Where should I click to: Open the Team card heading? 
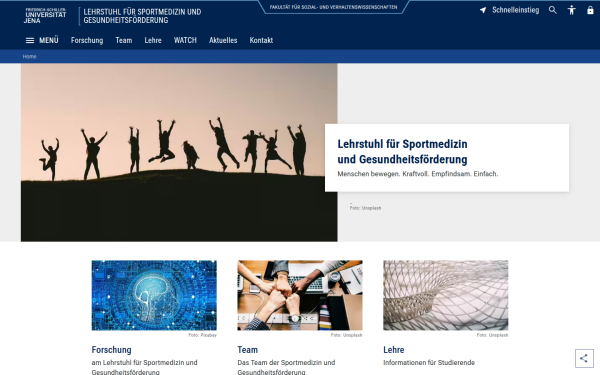(248, 350)
